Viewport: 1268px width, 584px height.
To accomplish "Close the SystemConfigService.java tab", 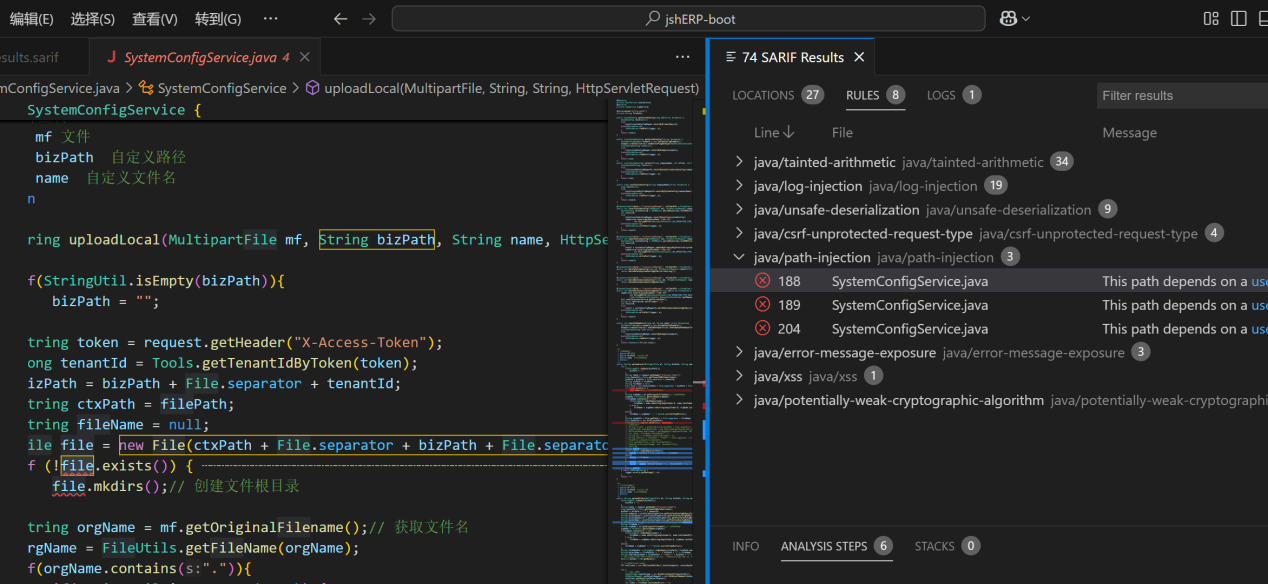I will tap(305, 58).
